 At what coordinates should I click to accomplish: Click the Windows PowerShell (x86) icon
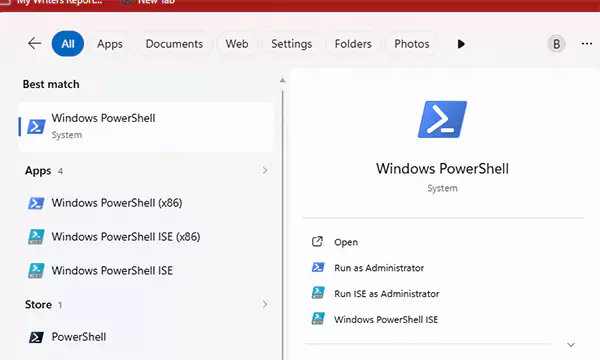[x=36, y=203]
